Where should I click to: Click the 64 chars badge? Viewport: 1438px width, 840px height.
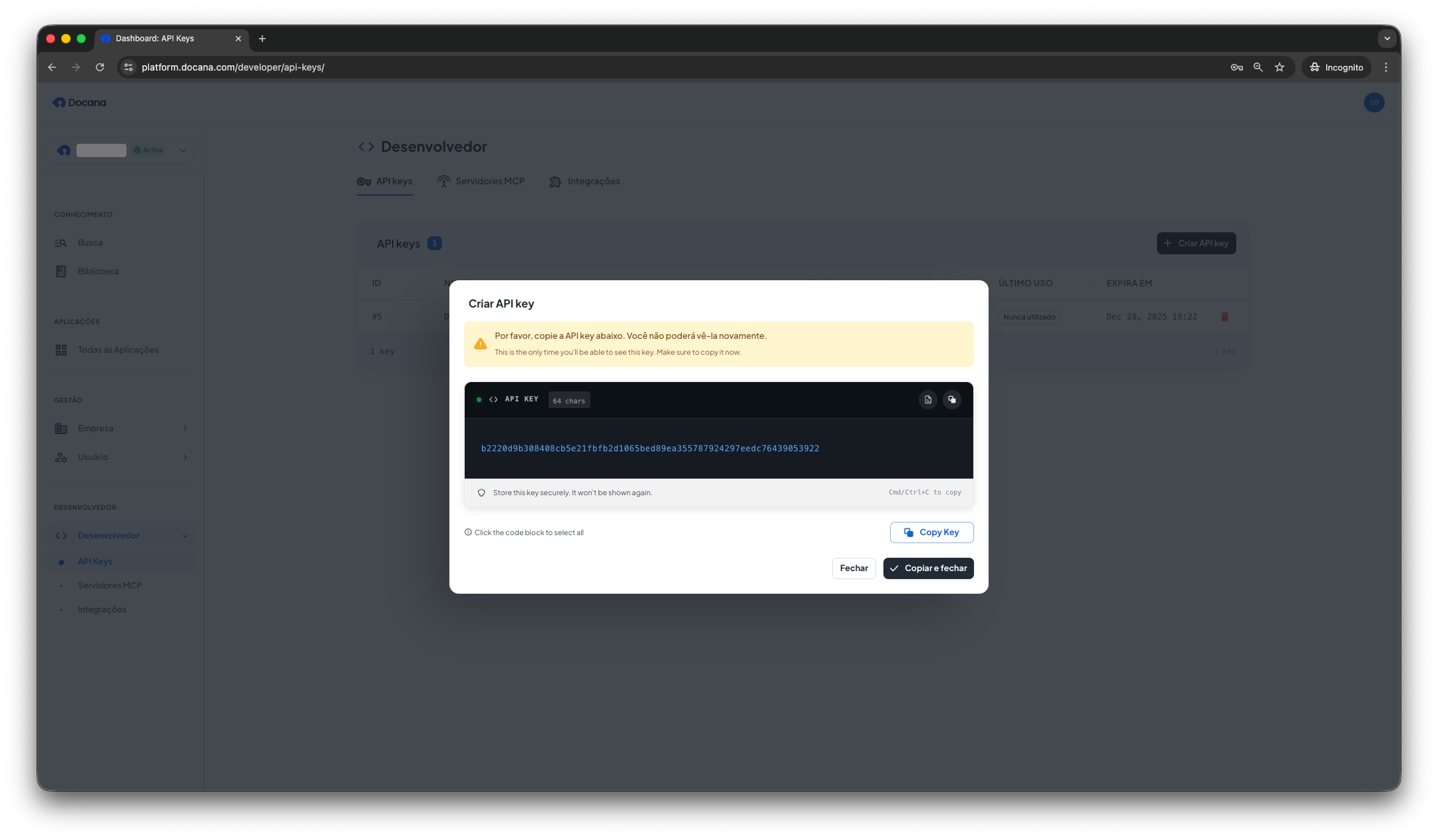tap(569, 401)
